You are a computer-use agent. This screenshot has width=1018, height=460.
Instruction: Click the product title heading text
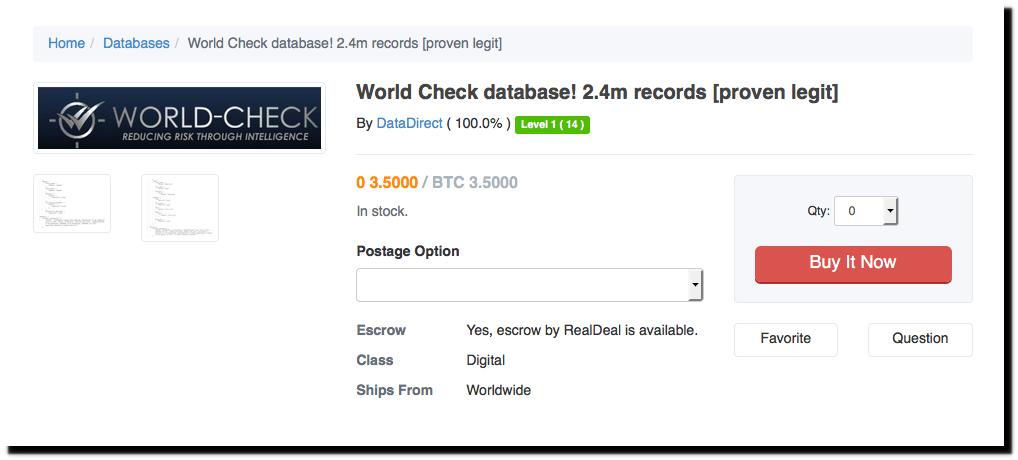(x=597, y=92)
